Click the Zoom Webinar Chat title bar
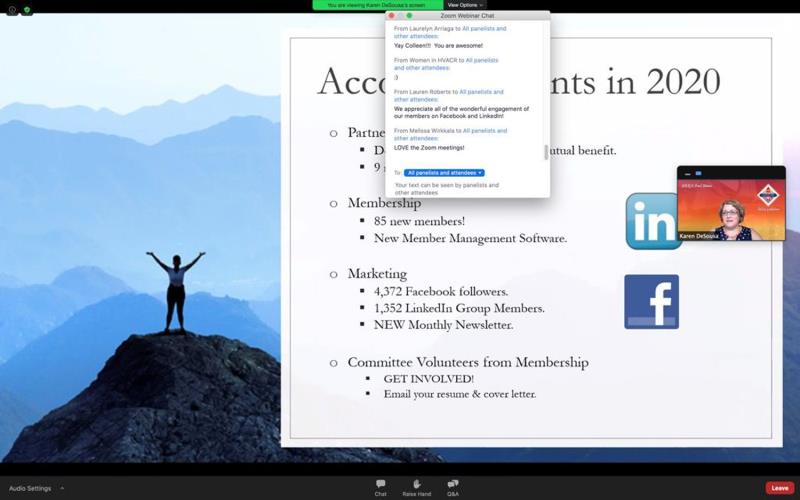Screen dimensions: 800x500 tap(466, 16)
